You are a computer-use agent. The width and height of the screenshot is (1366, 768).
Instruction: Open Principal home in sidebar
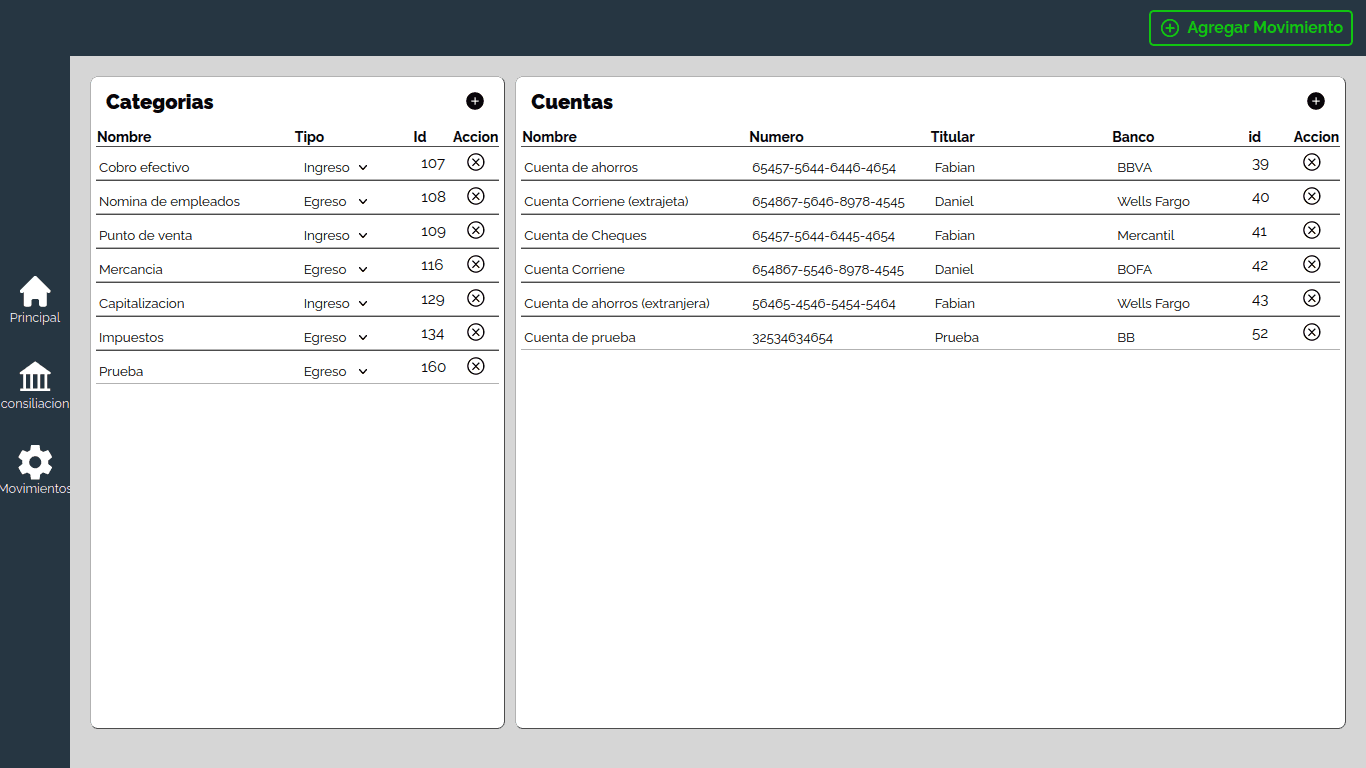click(35, 300)
